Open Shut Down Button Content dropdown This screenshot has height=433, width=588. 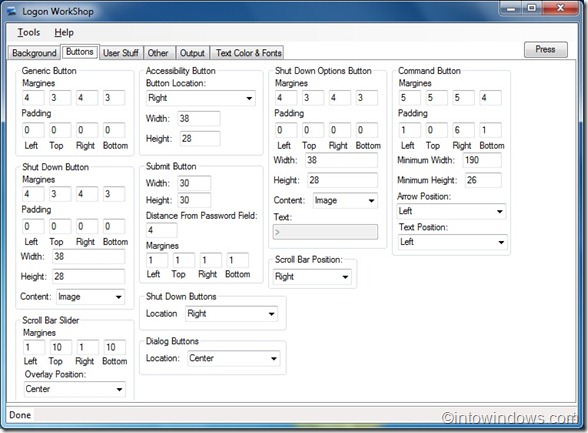pos(90,297)
